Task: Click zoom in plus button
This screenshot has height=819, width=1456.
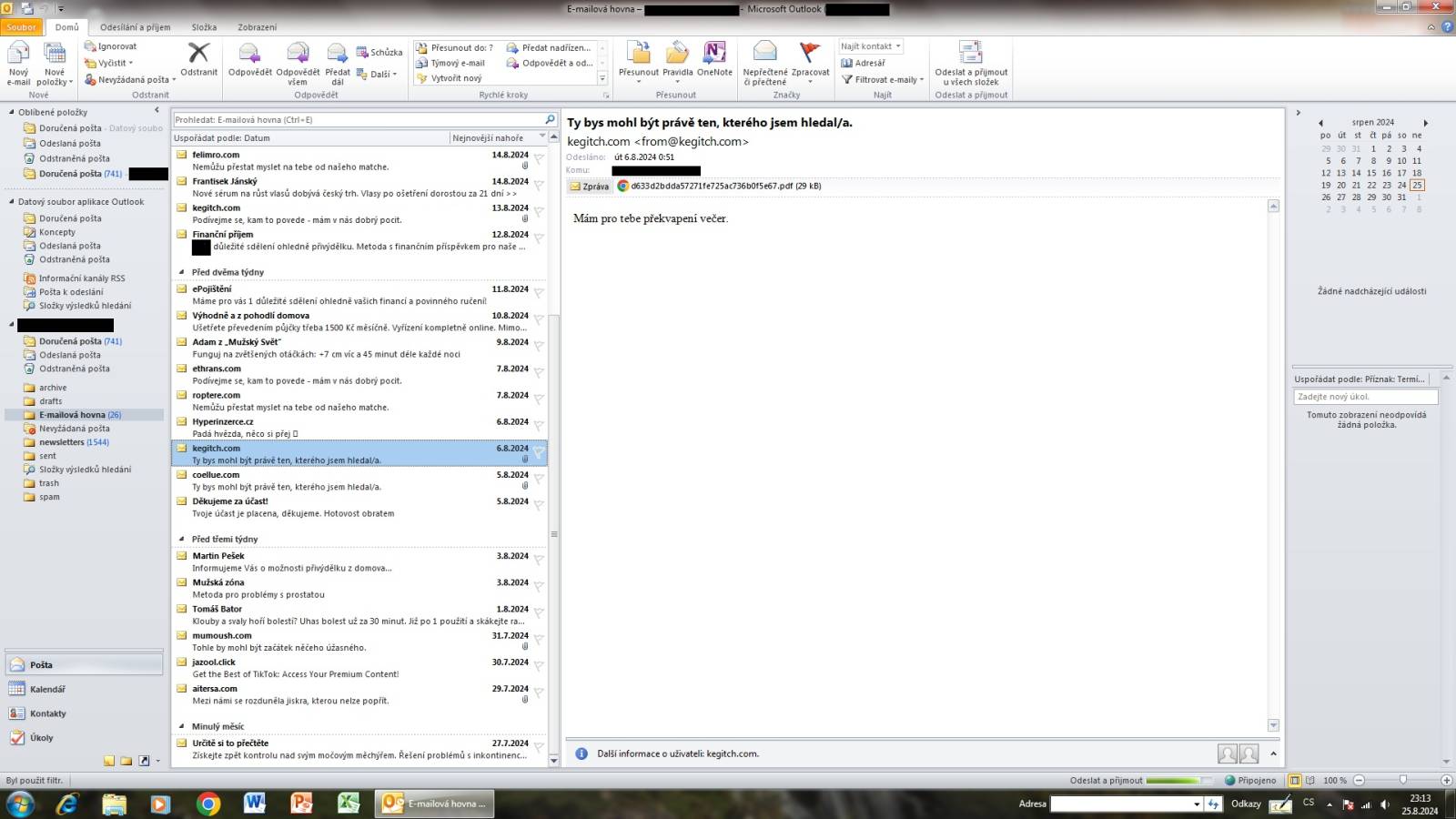Action: [1446, 780]
